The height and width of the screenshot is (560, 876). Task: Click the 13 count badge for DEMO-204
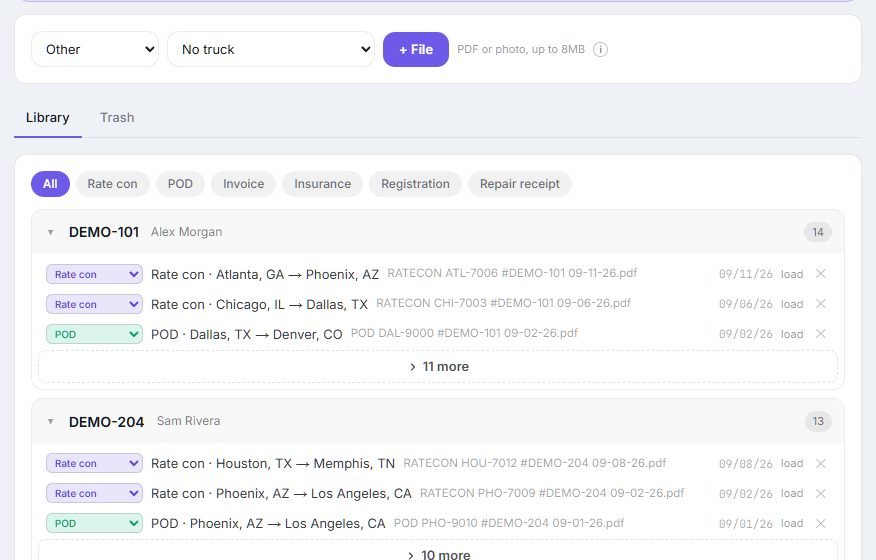coord(818,421)
